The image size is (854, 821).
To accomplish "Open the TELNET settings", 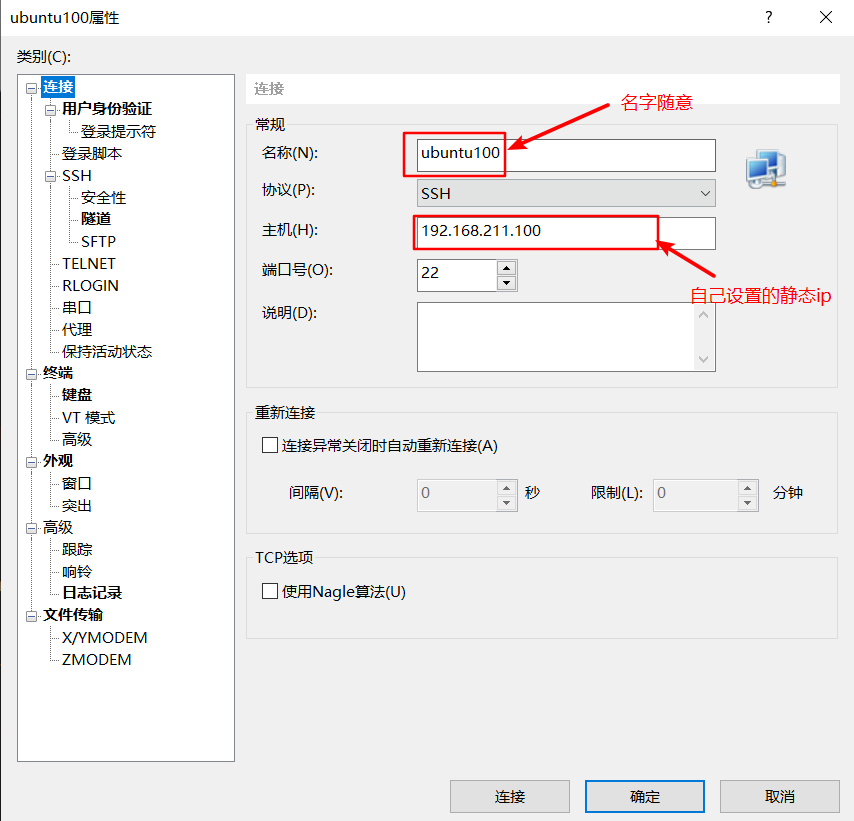I will 89,264.
